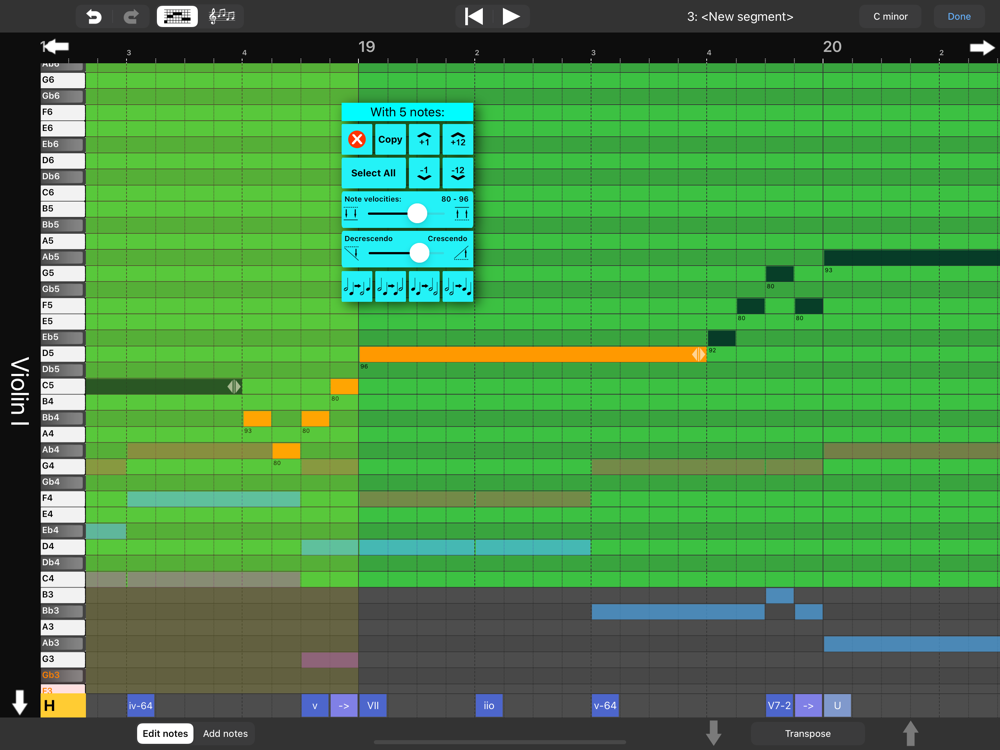Click the redo arrow icon
1000x750 pixels.
(x=131, y=16)
